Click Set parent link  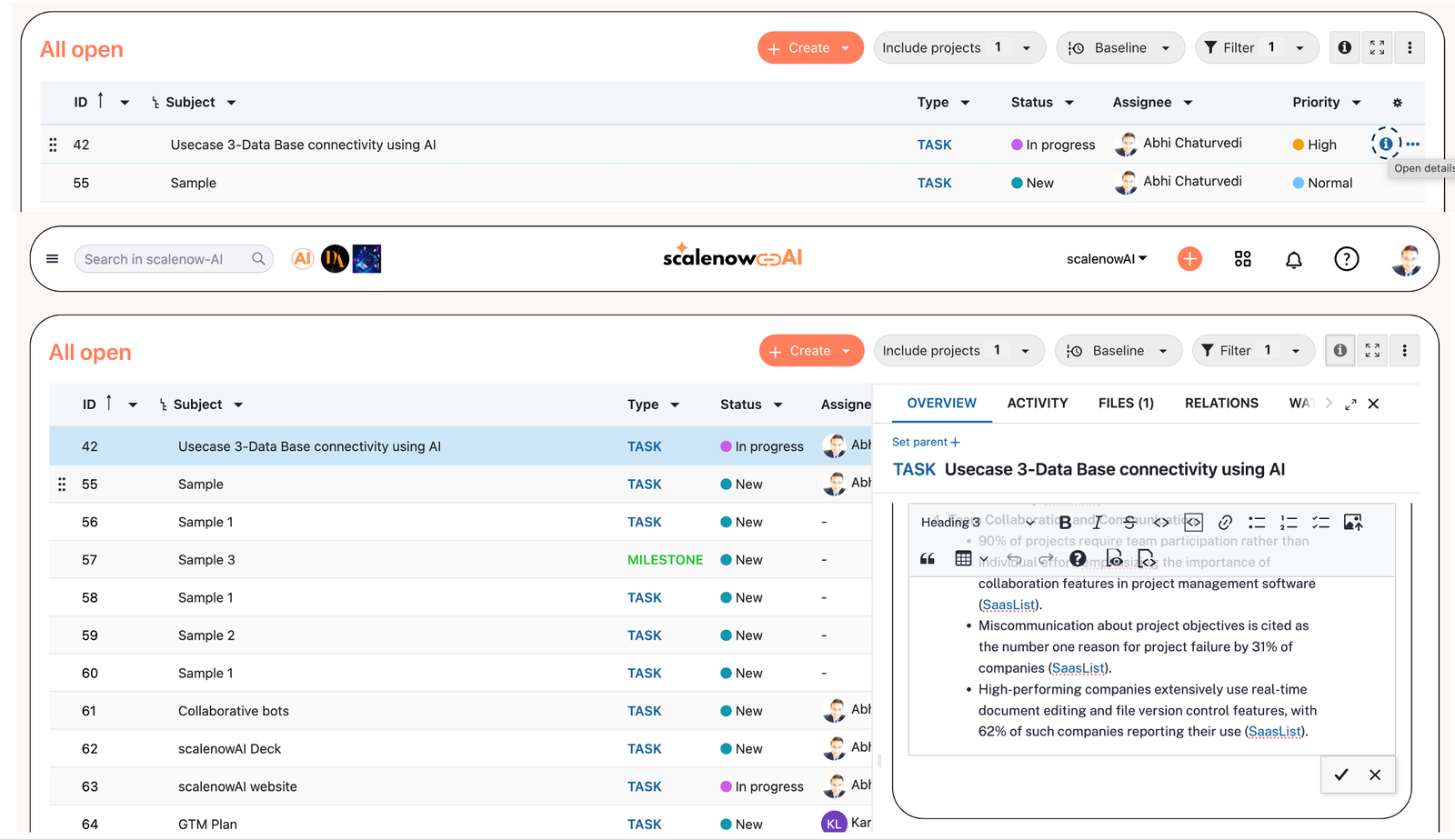(926, 442)
